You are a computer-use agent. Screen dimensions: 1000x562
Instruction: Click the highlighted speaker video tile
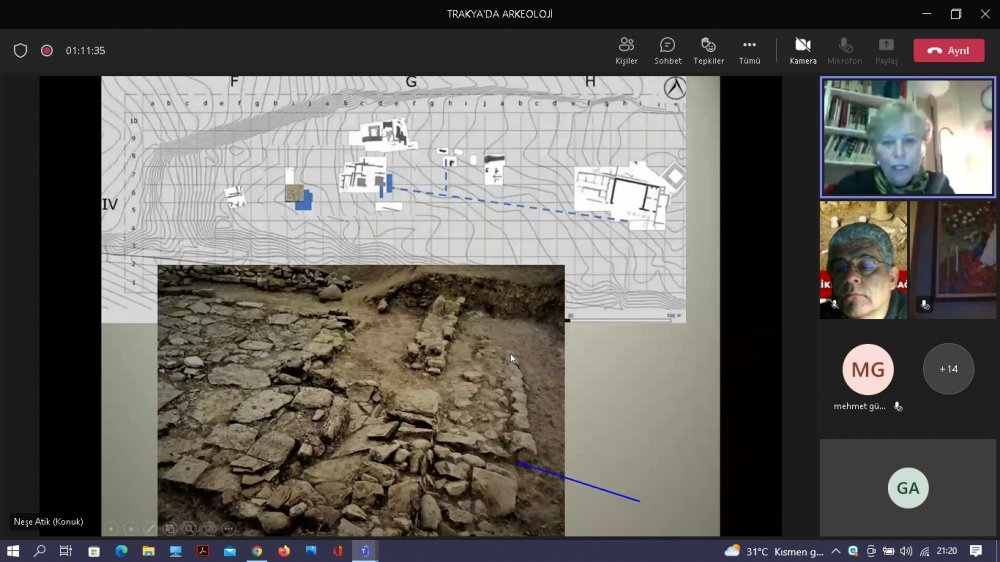pyautogui.click(x=908, y=137)
